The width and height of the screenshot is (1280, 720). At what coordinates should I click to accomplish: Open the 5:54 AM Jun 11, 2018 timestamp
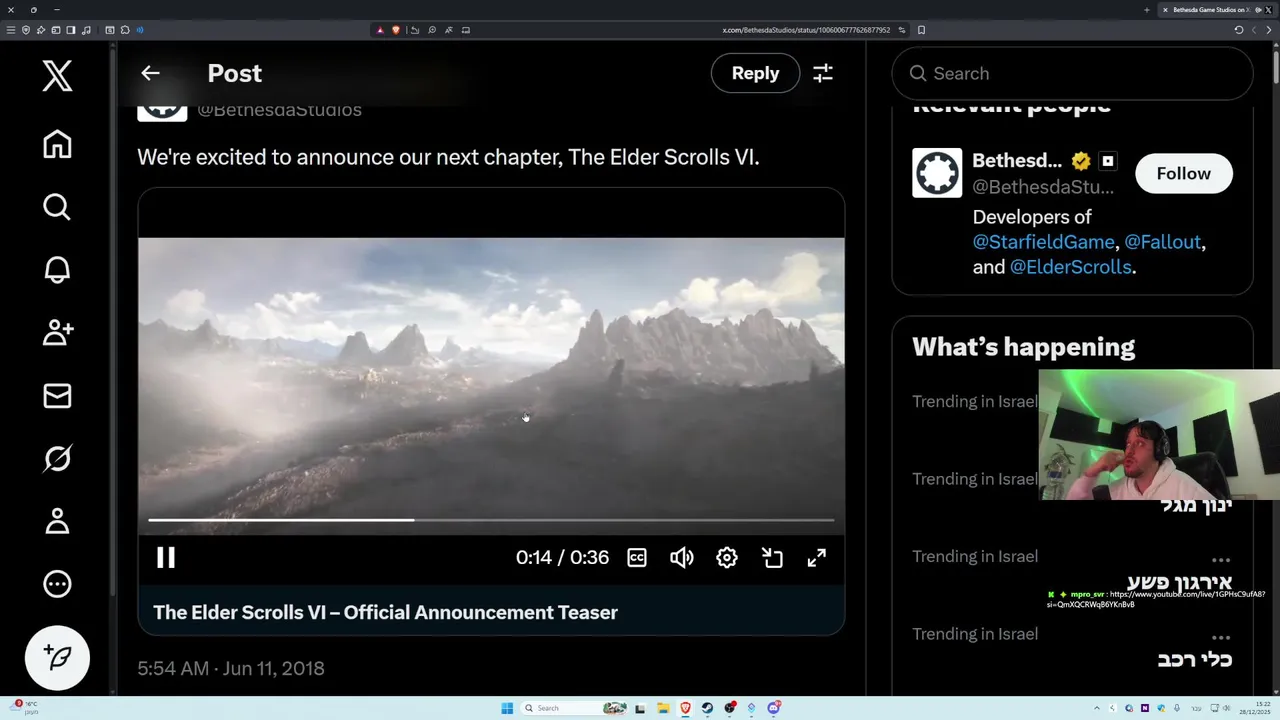(x=231, y=668)
